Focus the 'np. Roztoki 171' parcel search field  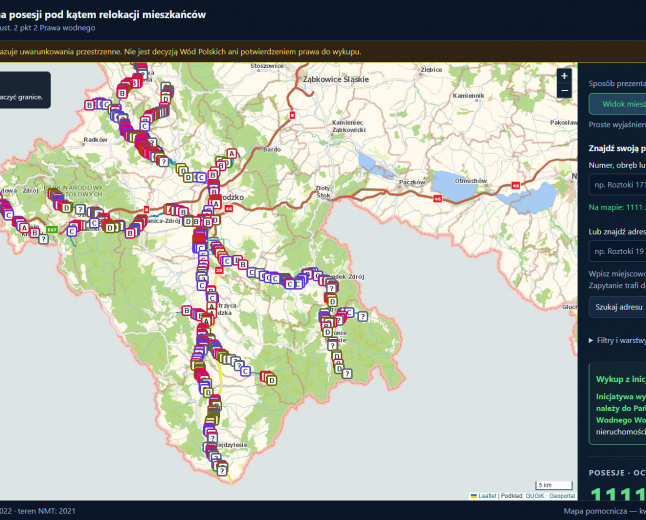617,184
